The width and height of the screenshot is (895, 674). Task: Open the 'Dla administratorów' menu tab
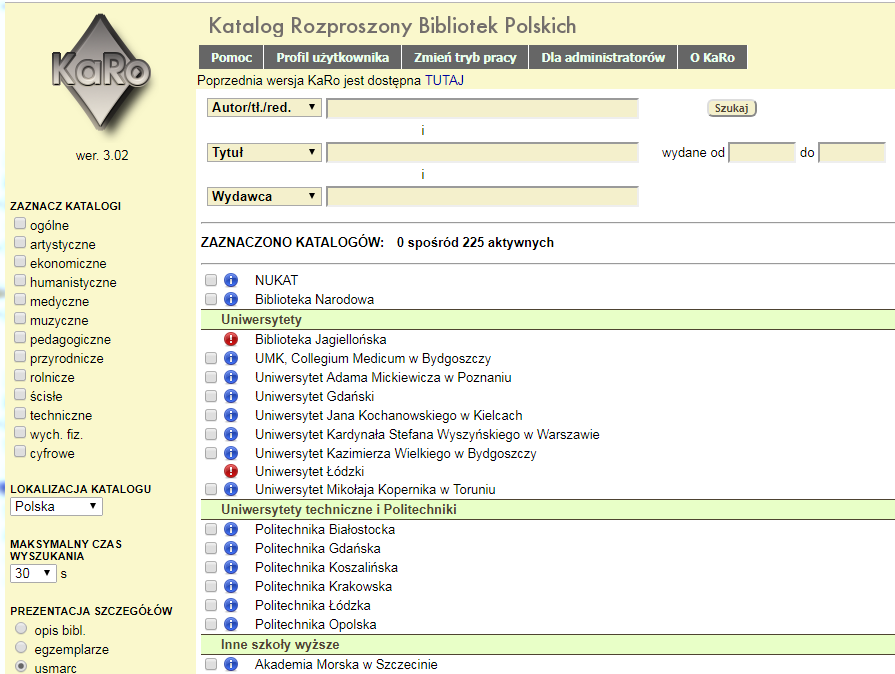[x=603, y=57]
